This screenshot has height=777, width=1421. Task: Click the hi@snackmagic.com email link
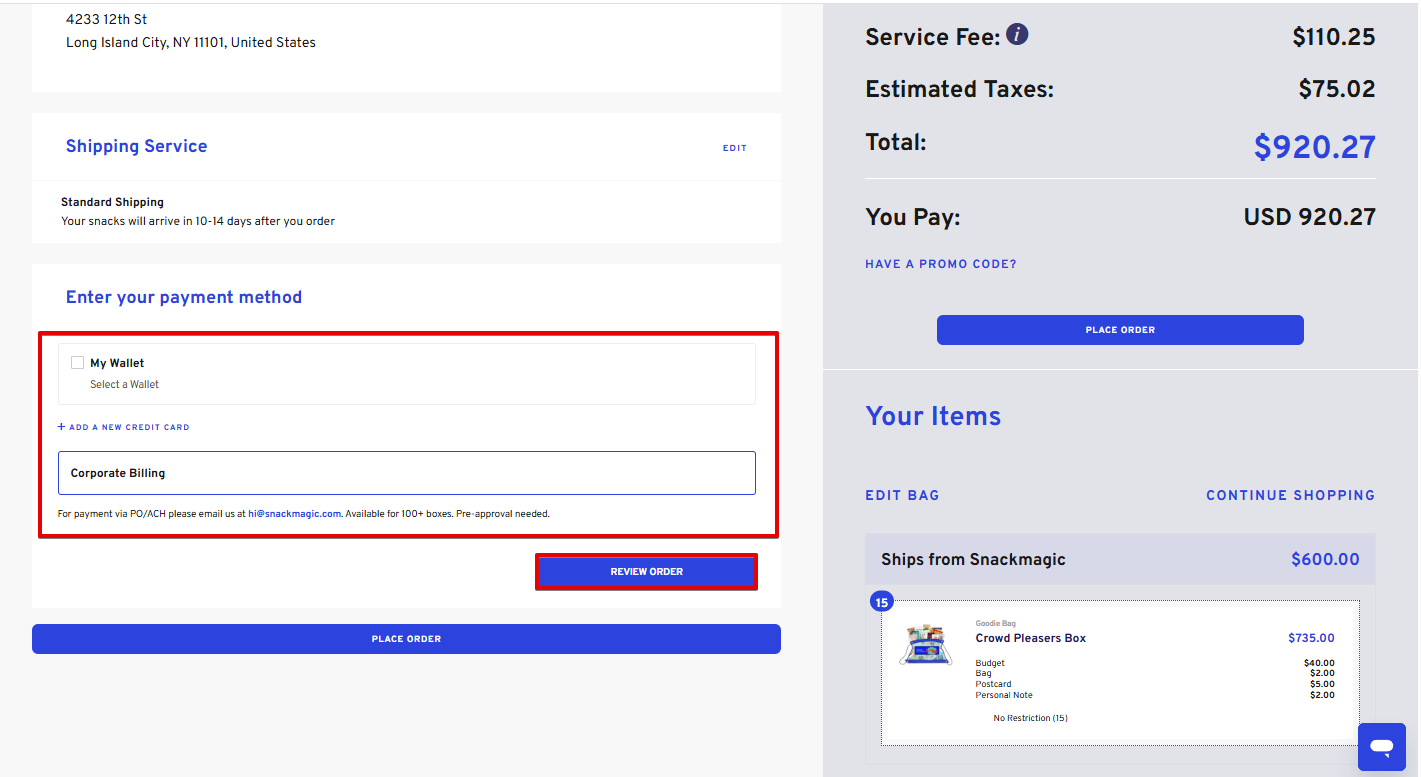[295, 514]
